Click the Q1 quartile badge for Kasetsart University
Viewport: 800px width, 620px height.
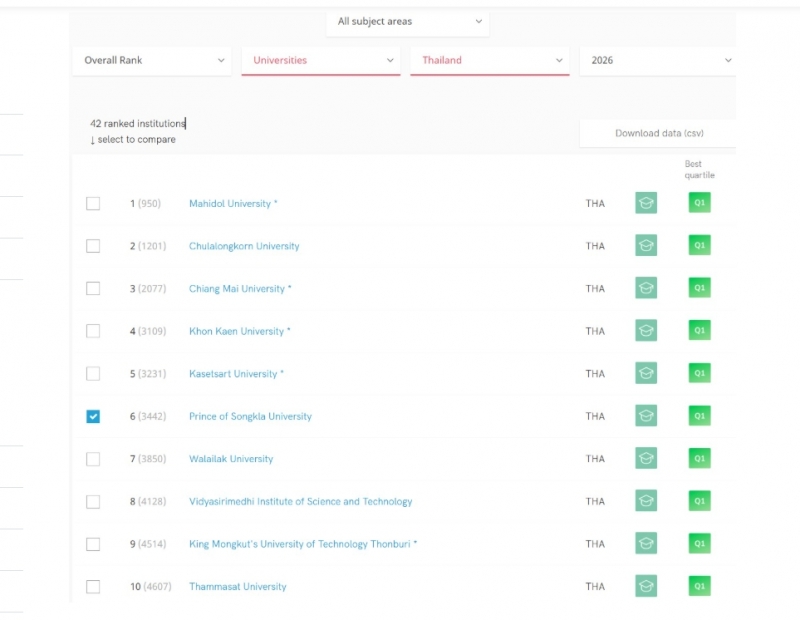pos(699,373)
